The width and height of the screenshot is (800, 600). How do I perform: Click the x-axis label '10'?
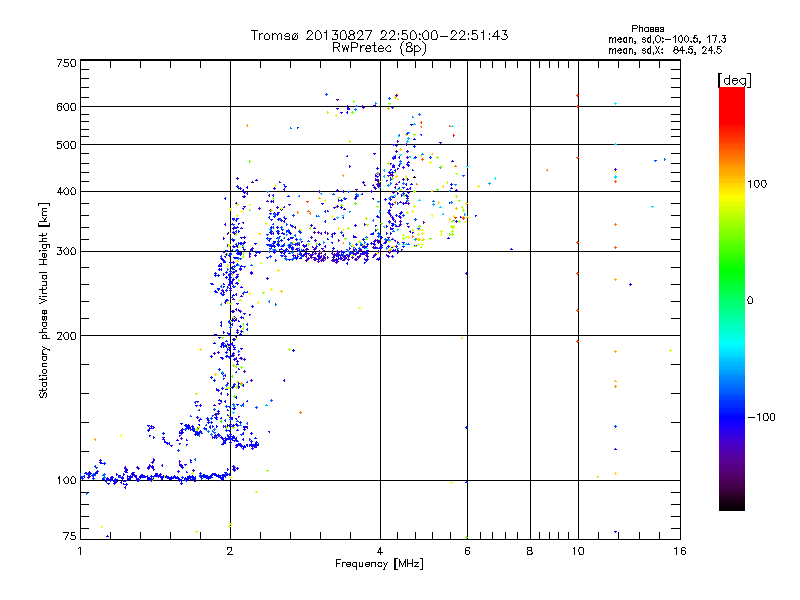tap(578, 551)
